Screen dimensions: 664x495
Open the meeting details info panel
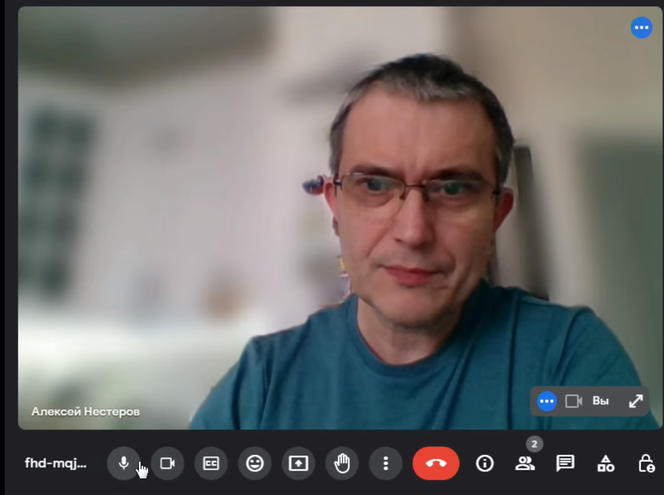[485, 463]
